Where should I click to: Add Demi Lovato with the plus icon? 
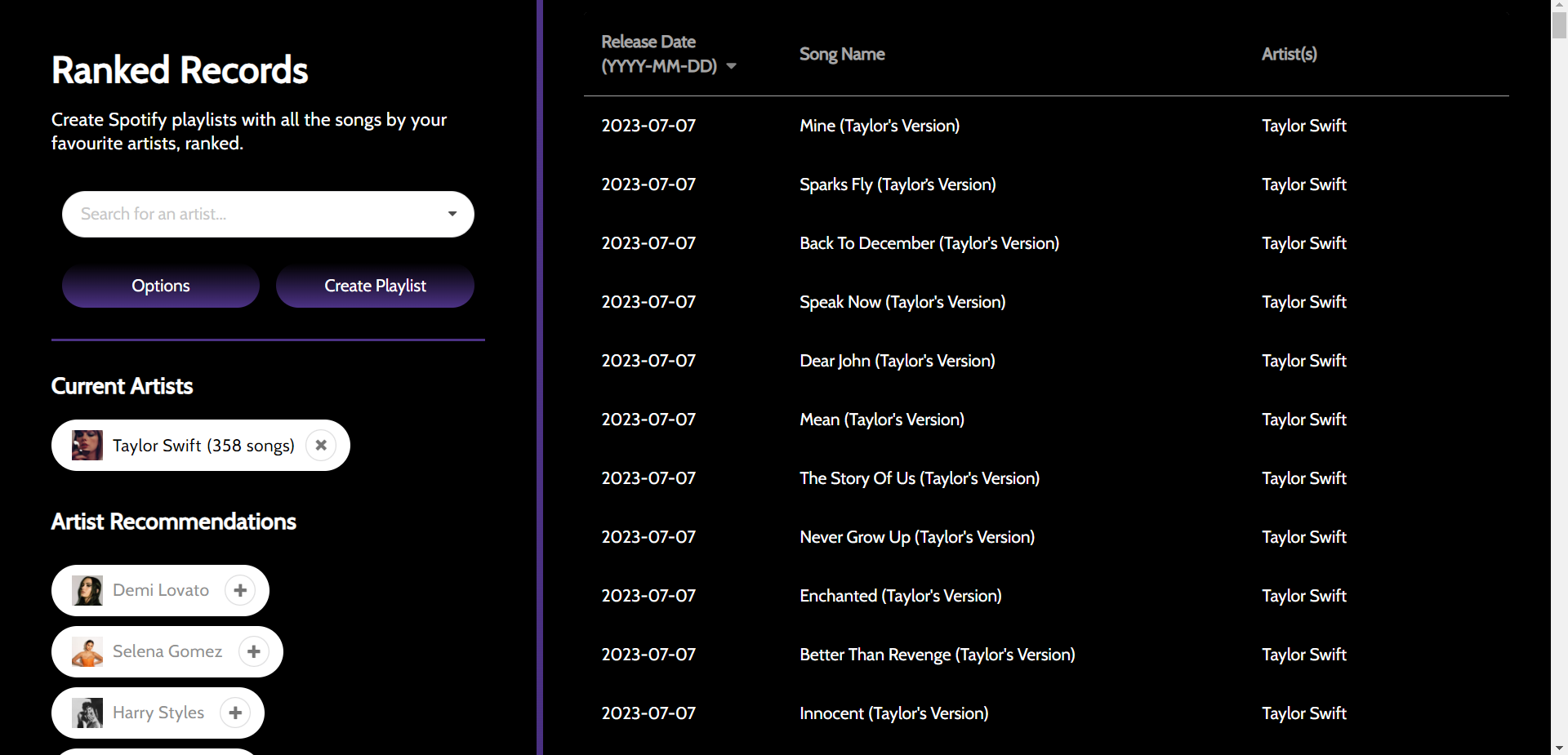point(240,590)
